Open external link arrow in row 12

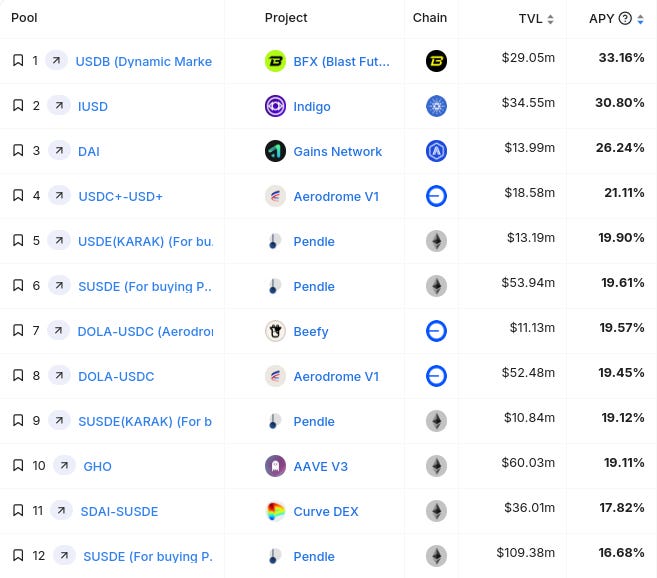(x=64, y=555)
